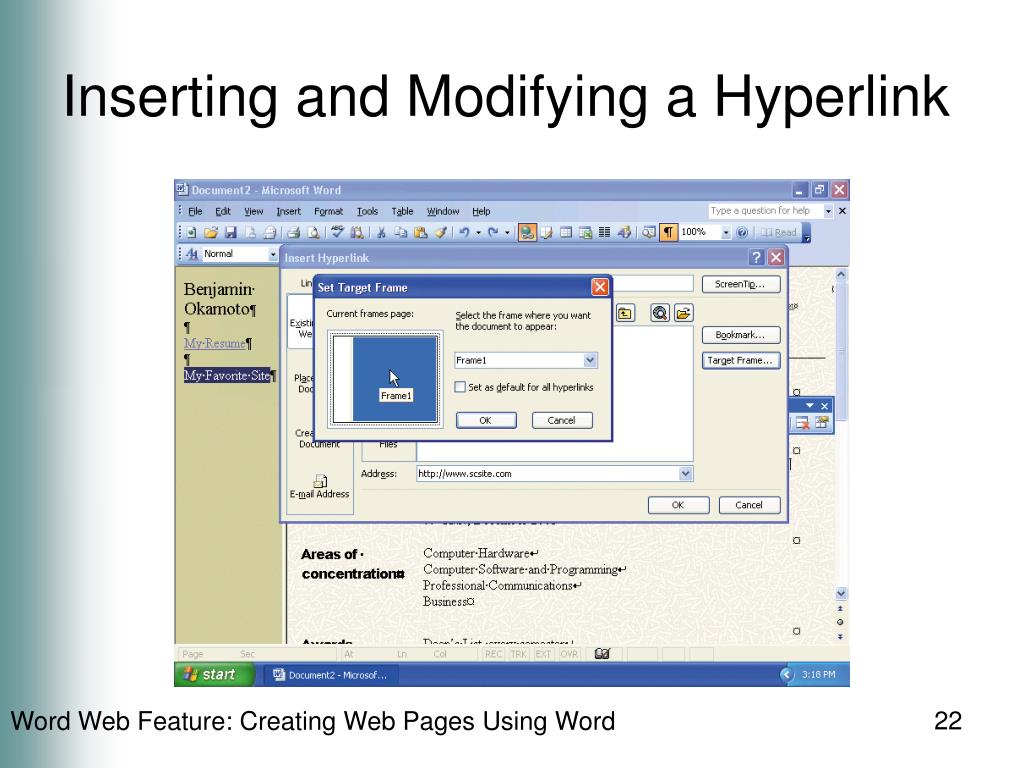
Task: Click the Type a question for help box
Action: [x=765, y=211]
